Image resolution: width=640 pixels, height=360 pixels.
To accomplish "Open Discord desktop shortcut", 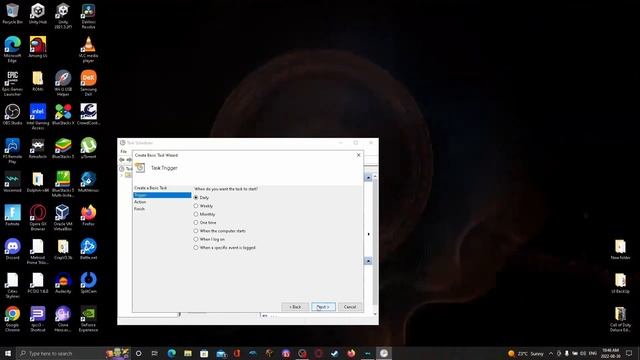I will (x=12, y=249).
